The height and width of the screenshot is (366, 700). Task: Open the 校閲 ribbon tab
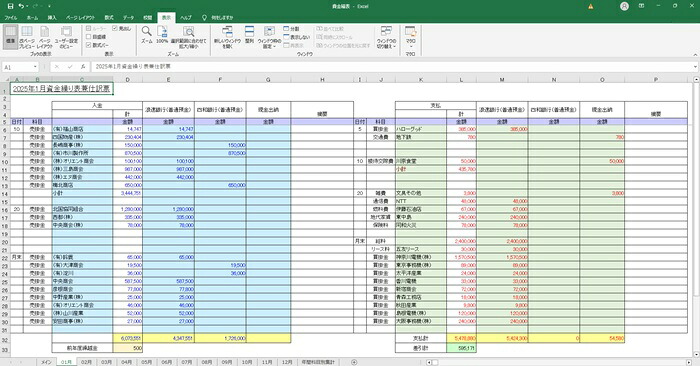(148, 17)
